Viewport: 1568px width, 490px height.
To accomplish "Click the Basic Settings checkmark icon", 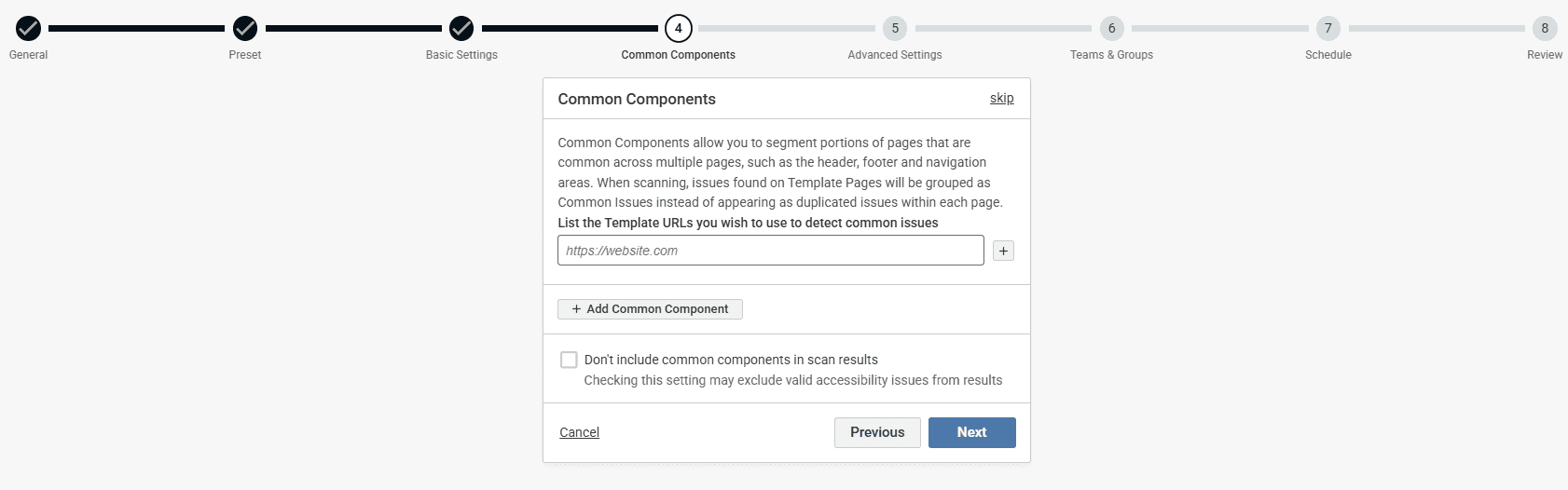I will click(461, 29).
